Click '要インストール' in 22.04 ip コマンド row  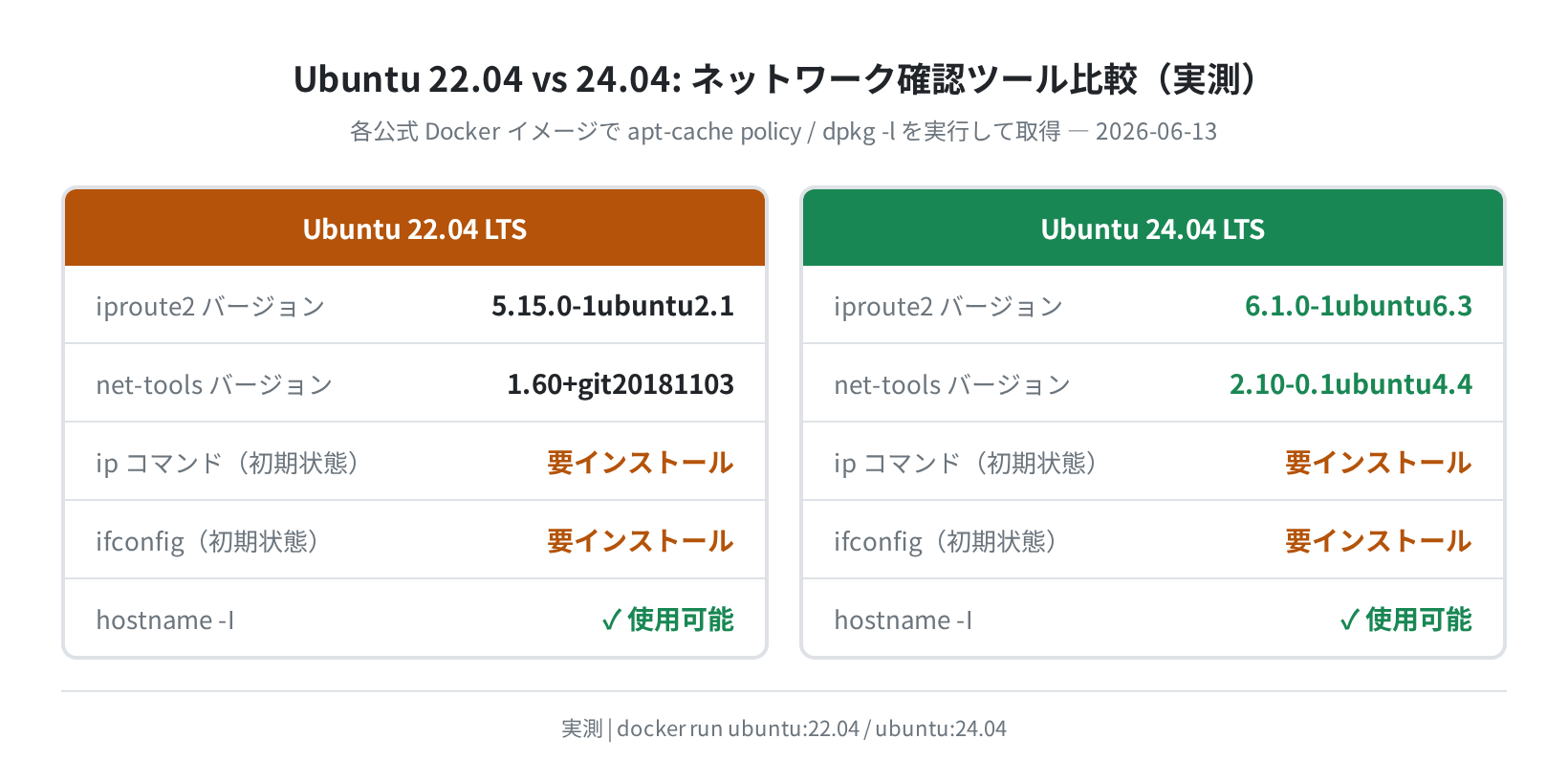[641, 463]
